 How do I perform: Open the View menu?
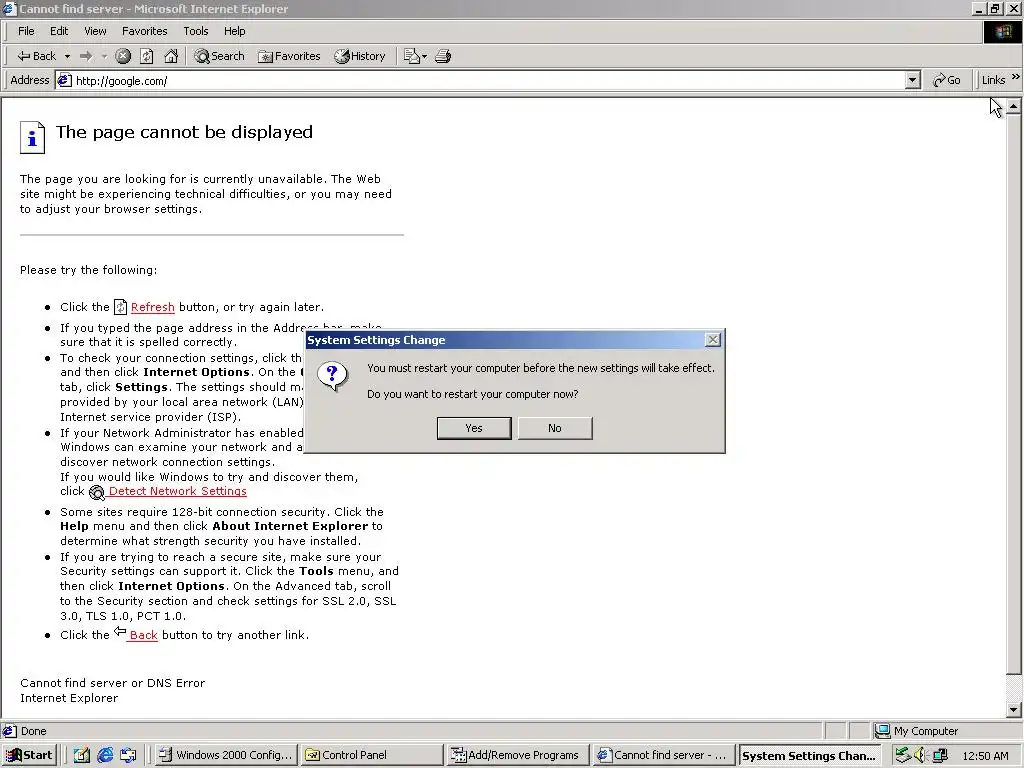tap(95, 31)
